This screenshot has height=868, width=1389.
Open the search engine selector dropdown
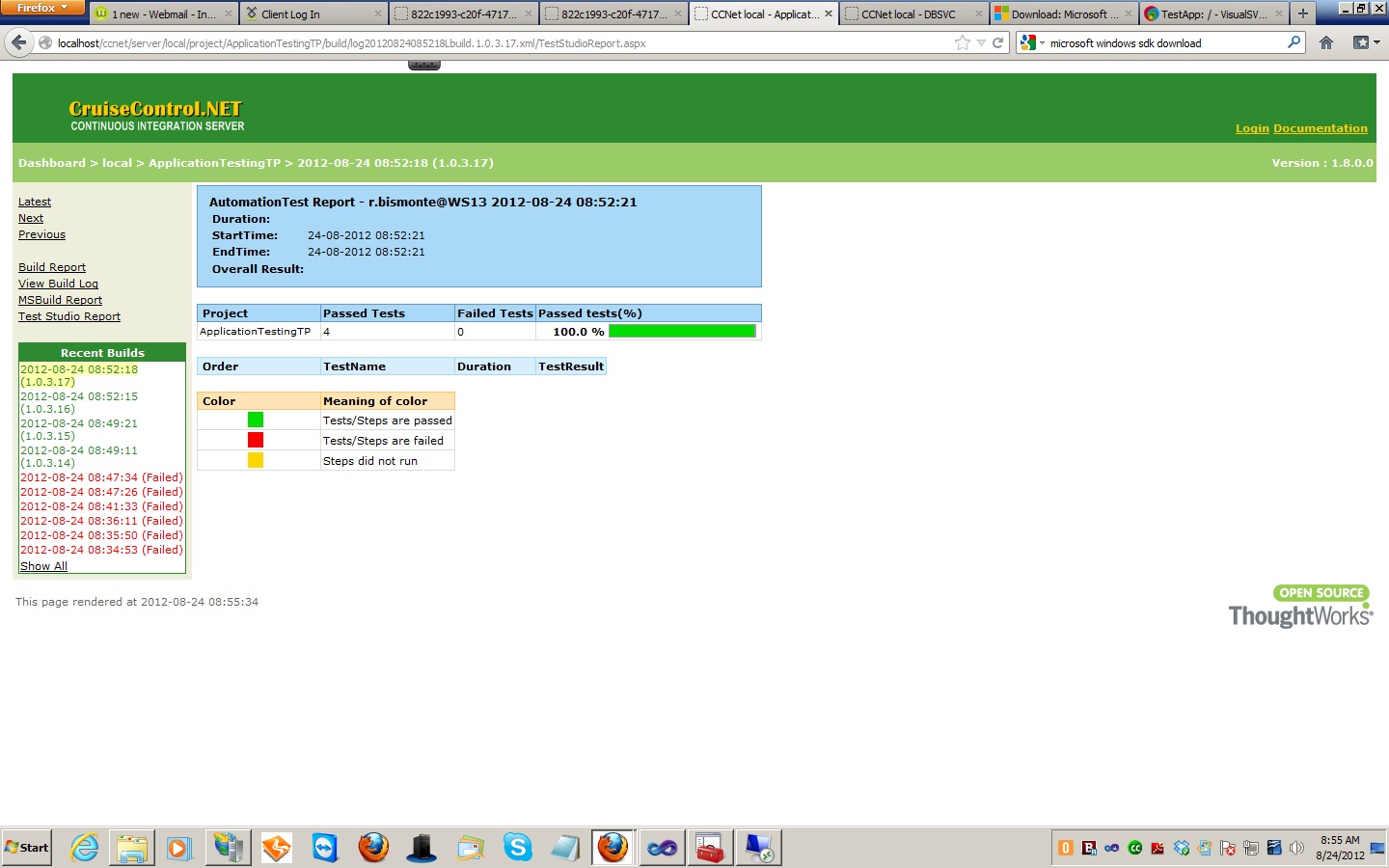[x=1030, y=42]
